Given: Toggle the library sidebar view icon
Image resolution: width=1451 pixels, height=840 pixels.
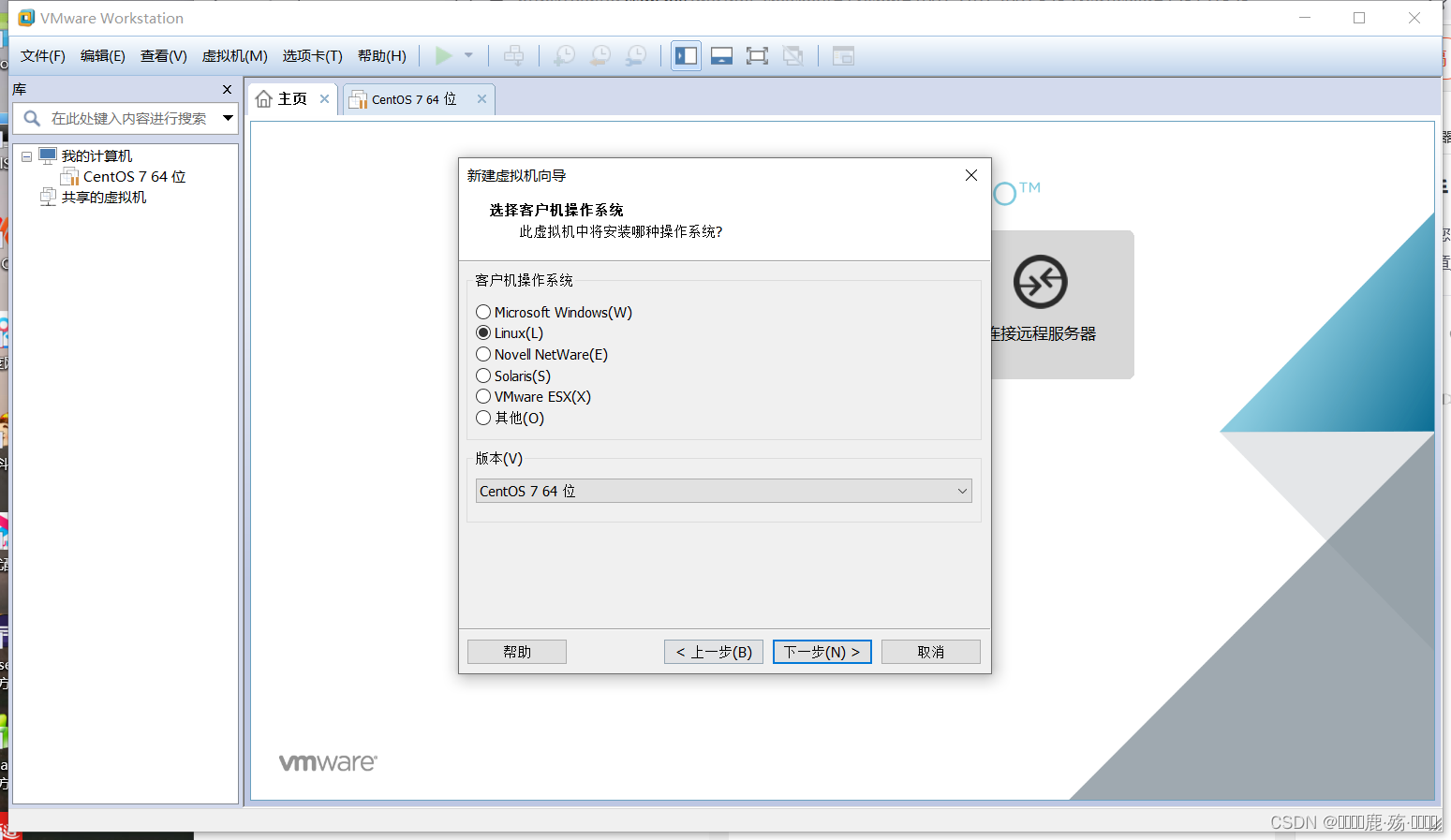Looking at the screenshot, I should [687, 56].
